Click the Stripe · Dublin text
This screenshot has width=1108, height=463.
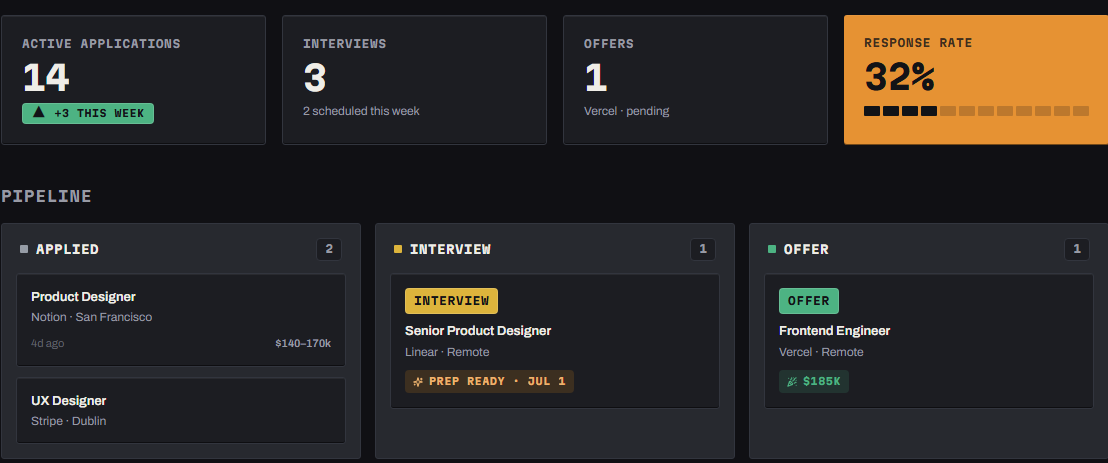69,421
